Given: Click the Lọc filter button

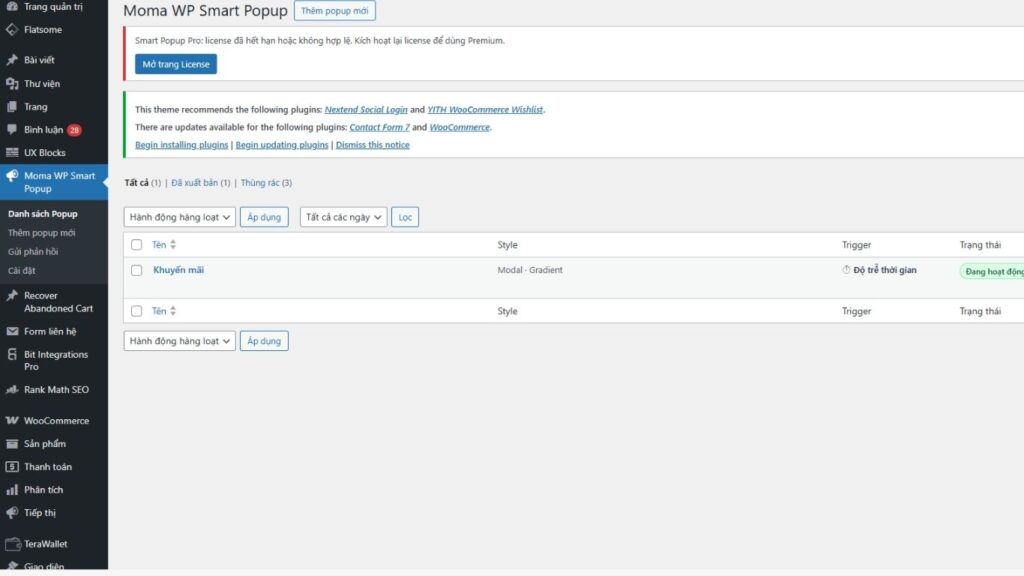Looking at the screenshot, I should 405,217.
